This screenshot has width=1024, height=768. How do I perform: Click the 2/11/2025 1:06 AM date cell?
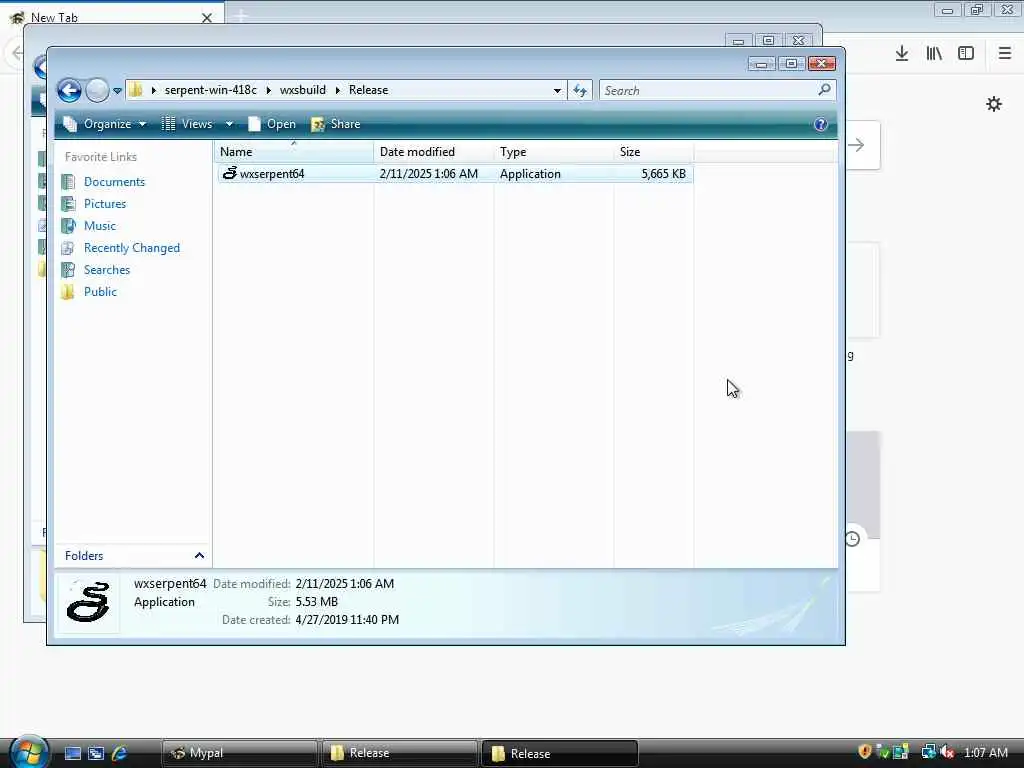click(x=428, y=174)
